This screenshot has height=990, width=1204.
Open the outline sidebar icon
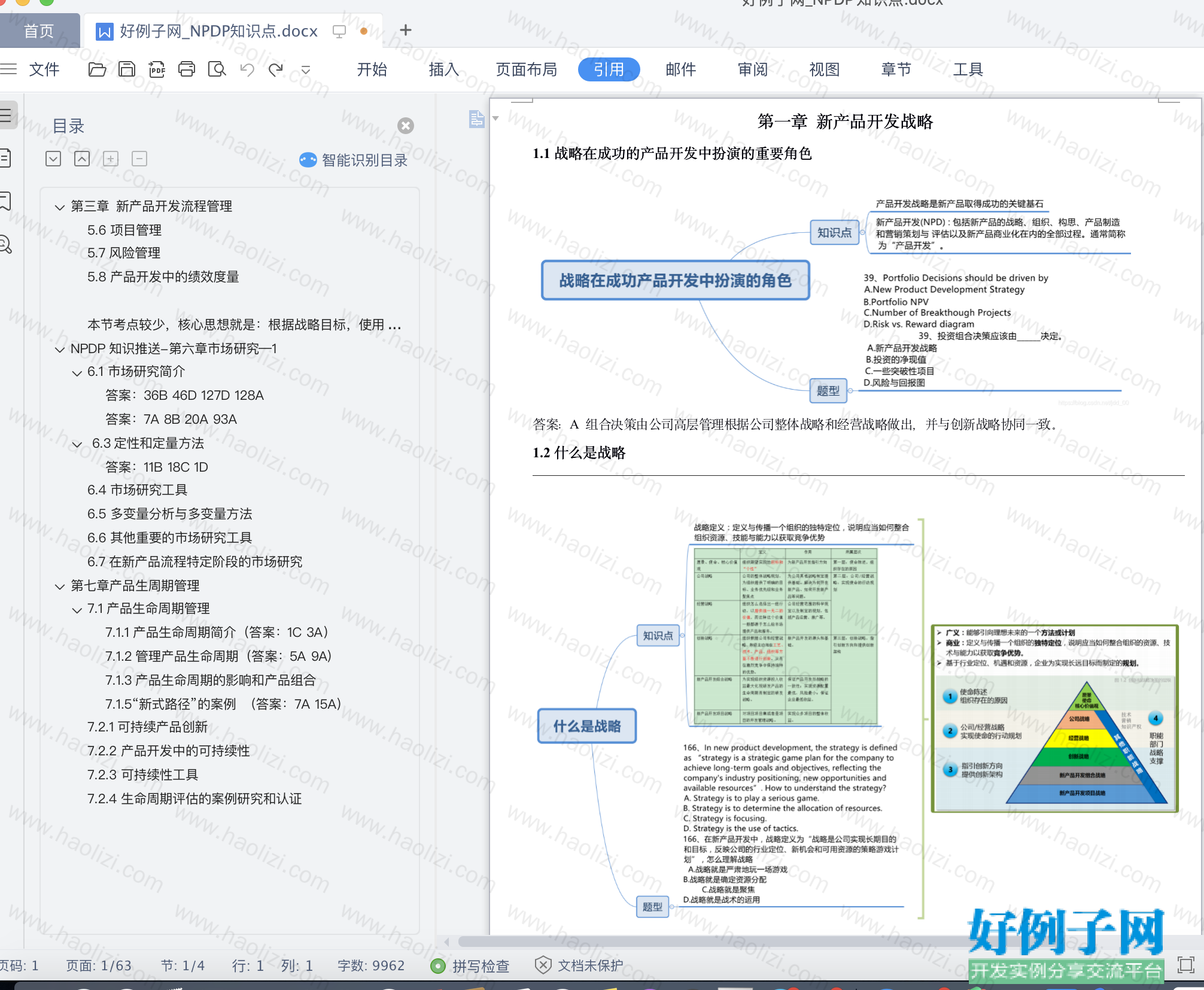(x=7, y=115)
